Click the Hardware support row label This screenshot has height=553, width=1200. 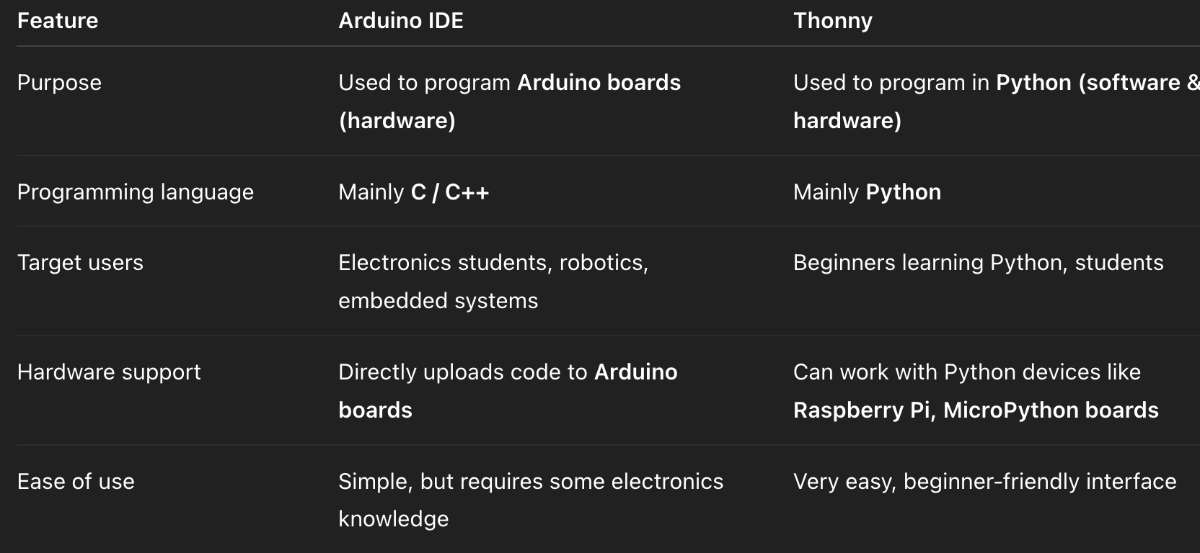point(109,372)
